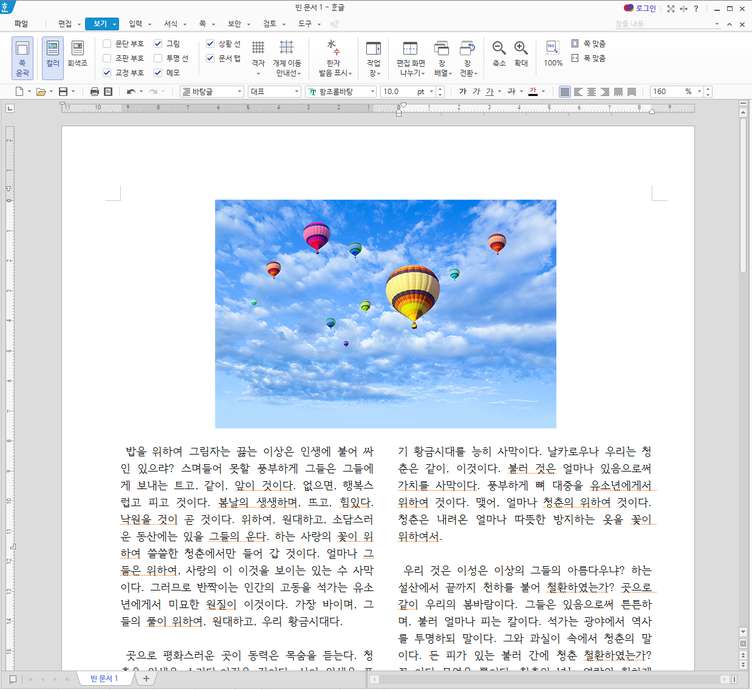Open the 대표 language dropdown
Viewport: 752px width, 690px height.
point(274,91)
